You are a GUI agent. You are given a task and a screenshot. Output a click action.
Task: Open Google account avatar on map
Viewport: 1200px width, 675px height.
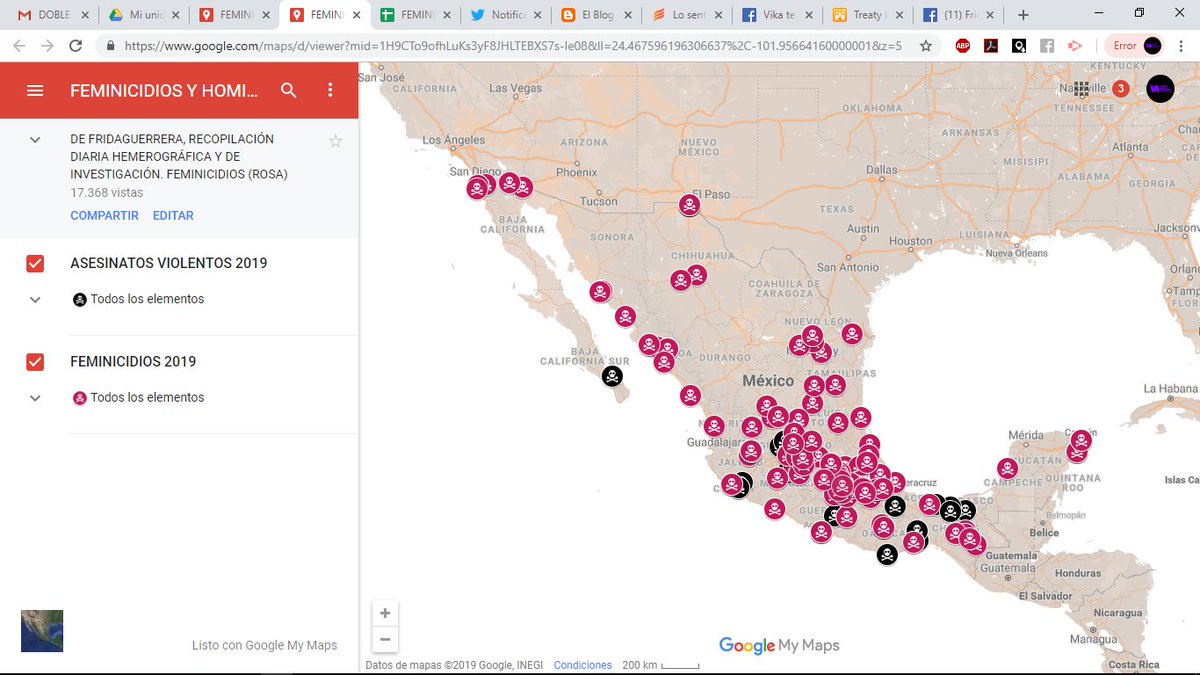pyautogui.click(x=1160, y=89)
